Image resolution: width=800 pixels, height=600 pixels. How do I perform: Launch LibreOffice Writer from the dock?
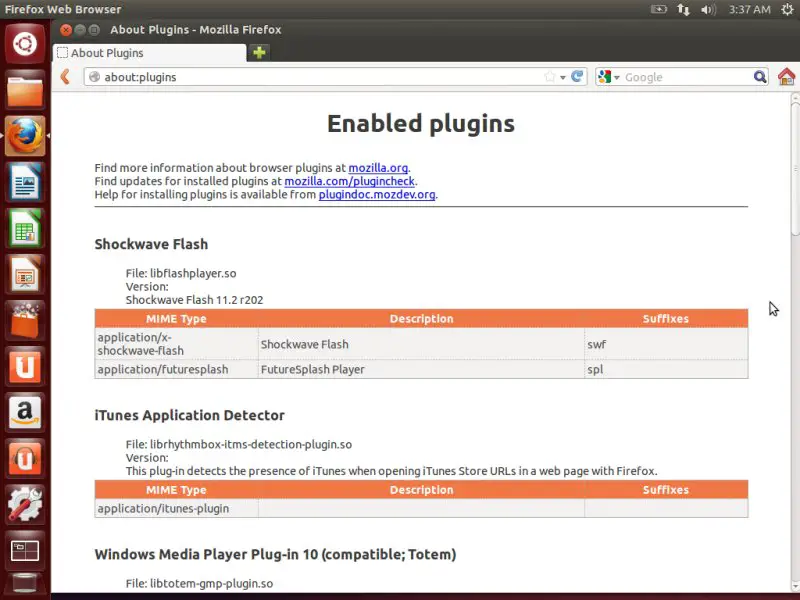click(24, 182)
